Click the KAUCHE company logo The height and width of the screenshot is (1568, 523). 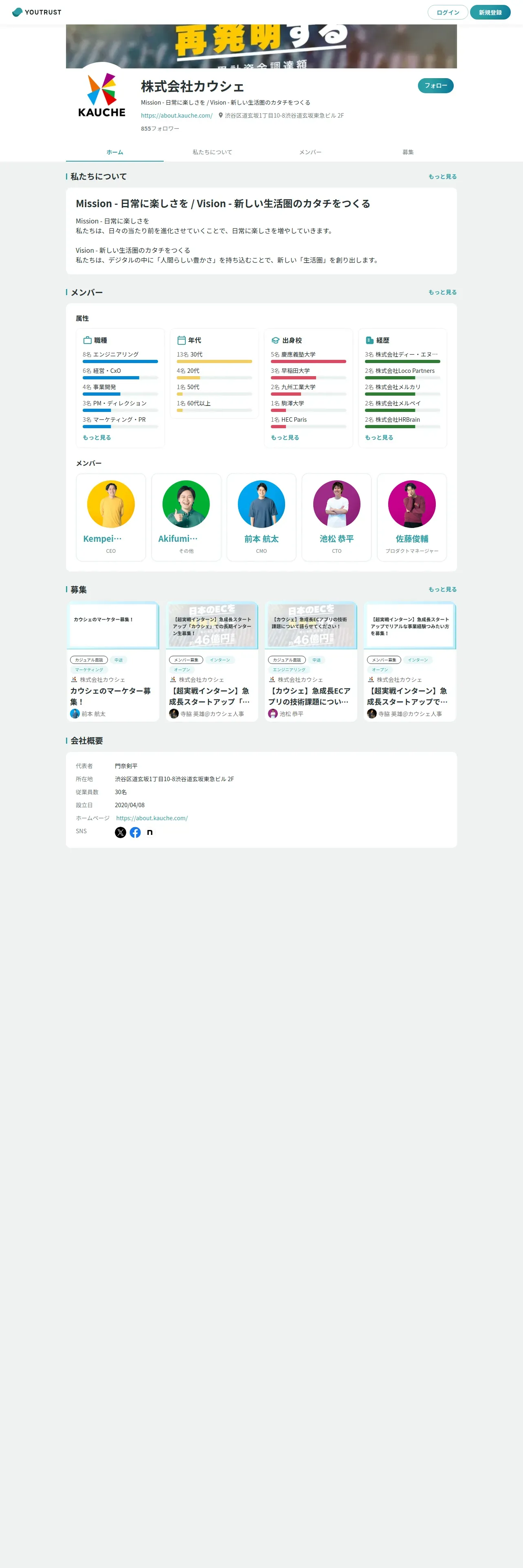coord(102,96)
